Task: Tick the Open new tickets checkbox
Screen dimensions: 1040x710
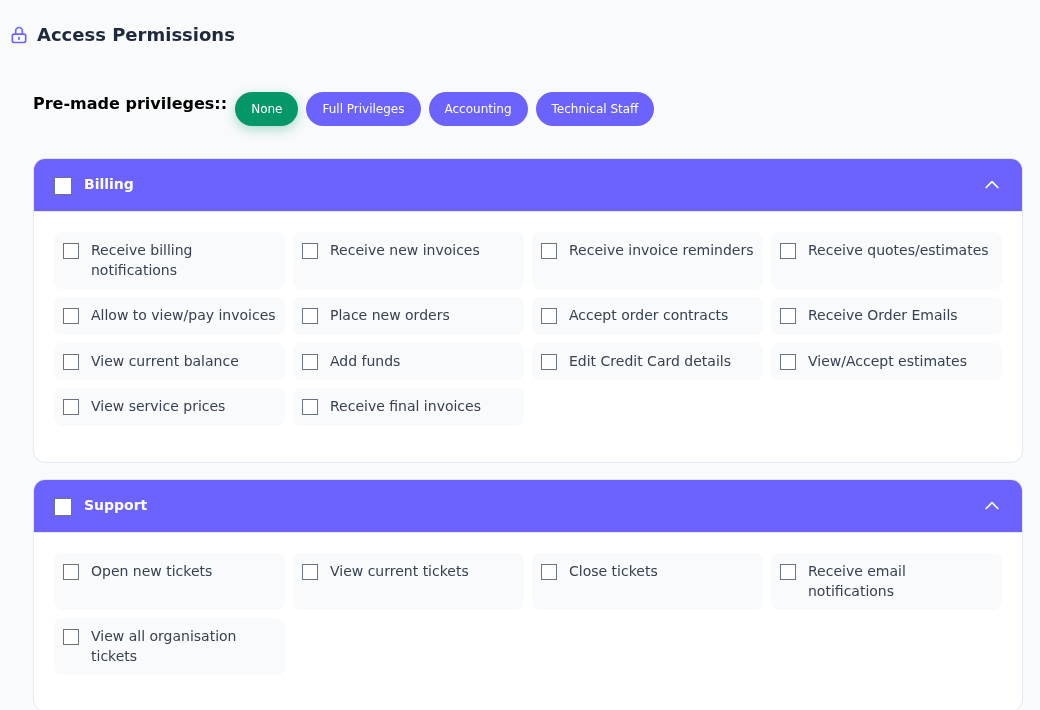Action: 71,572
